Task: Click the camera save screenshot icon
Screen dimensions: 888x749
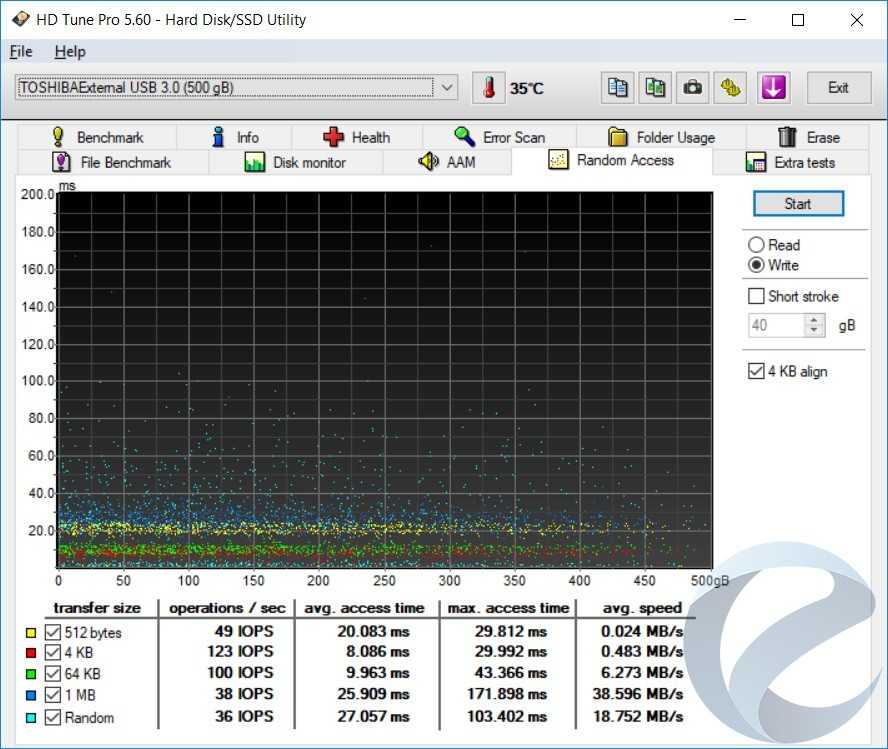Action: [692, 88]
